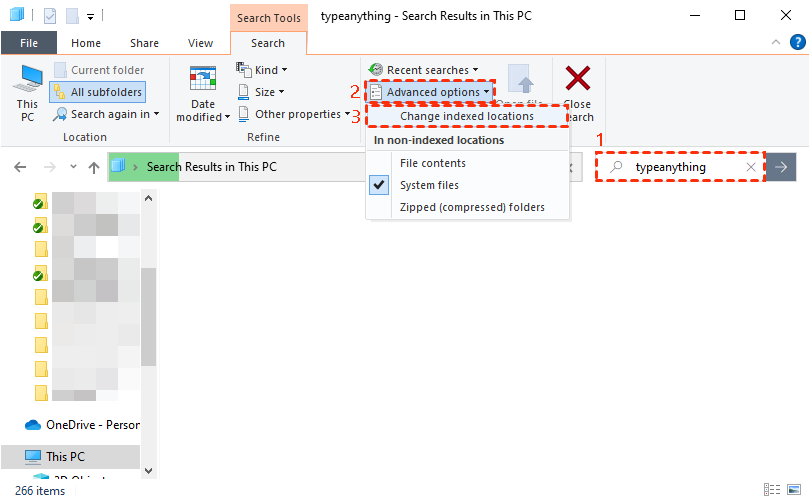Click the Help question mark icon
The image size is (810, 503).
796,43
